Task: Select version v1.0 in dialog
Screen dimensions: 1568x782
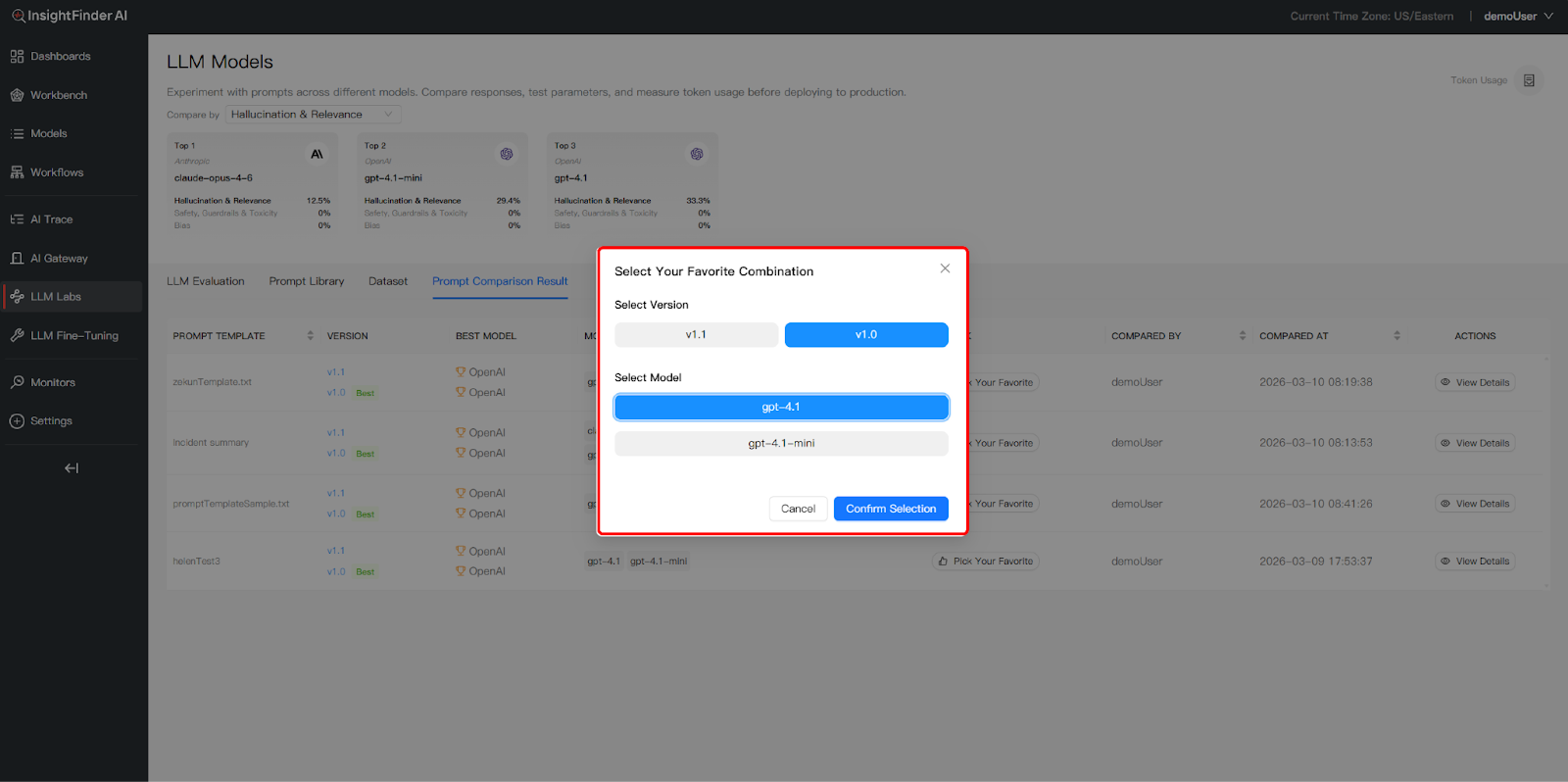Action: tap(866, 335)
